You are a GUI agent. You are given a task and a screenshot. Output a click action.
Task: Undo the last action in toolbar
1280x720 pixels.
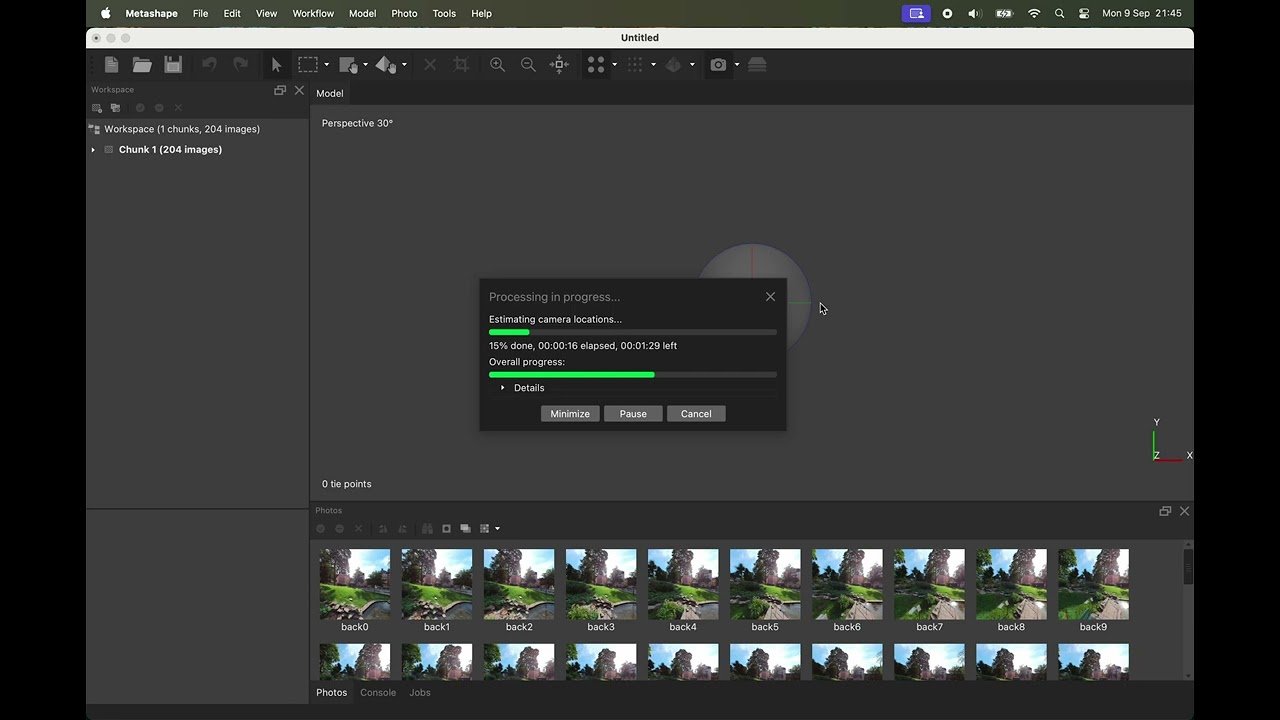(209, 65)
